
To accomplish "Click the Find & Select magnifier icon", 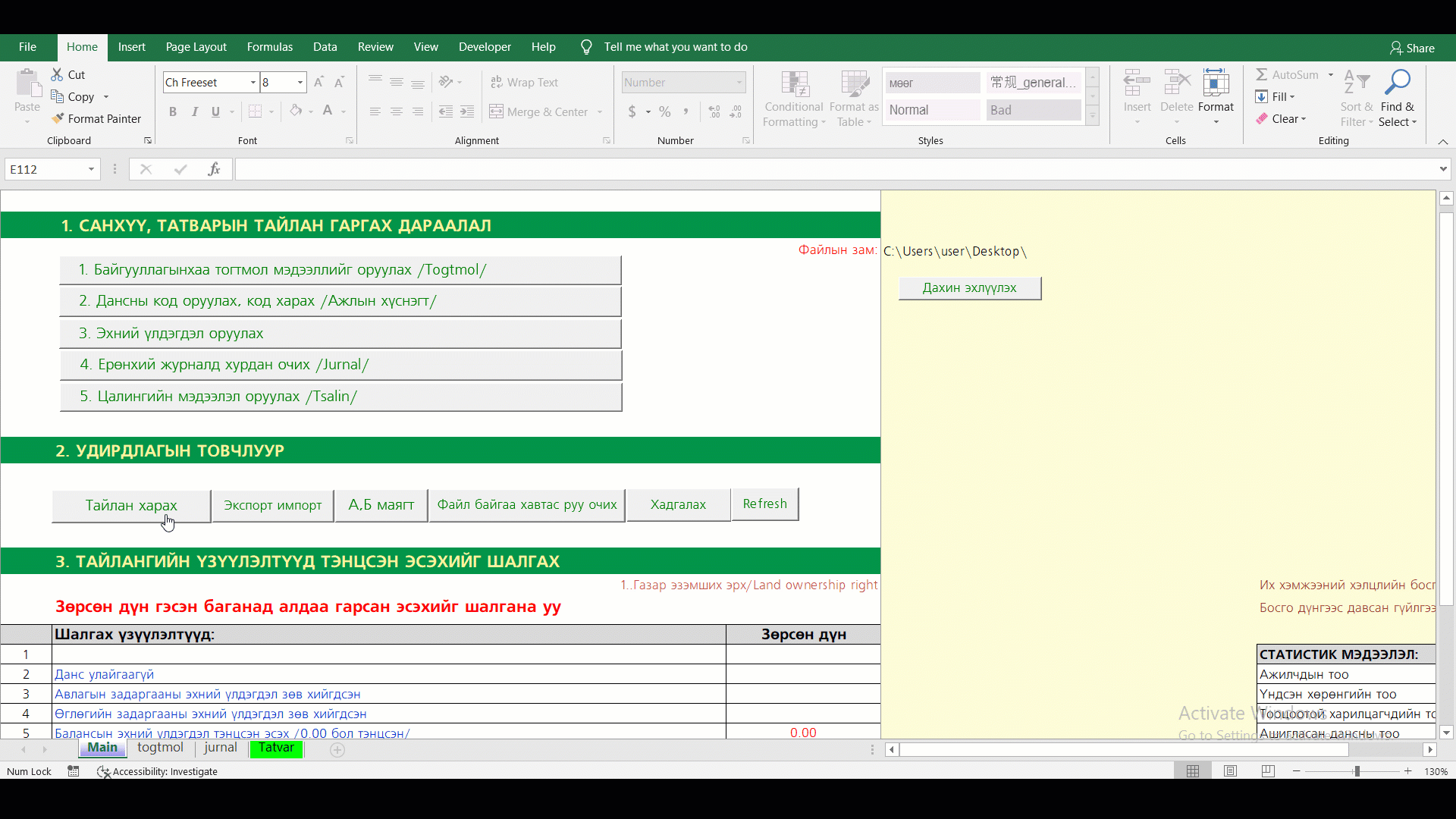I will (x=1397, y=83).
